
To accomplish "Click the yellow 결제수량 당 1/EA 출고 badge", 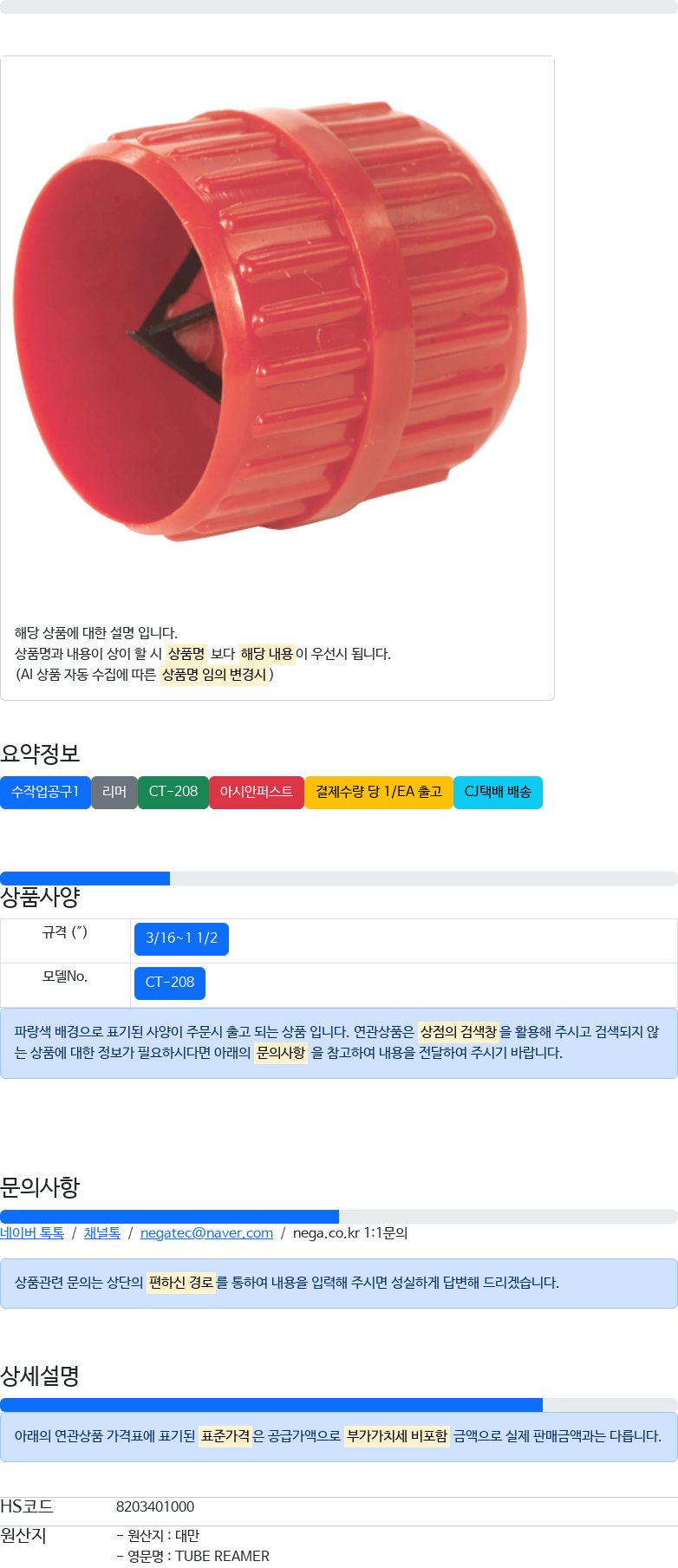I will click(x=379, y=792).
